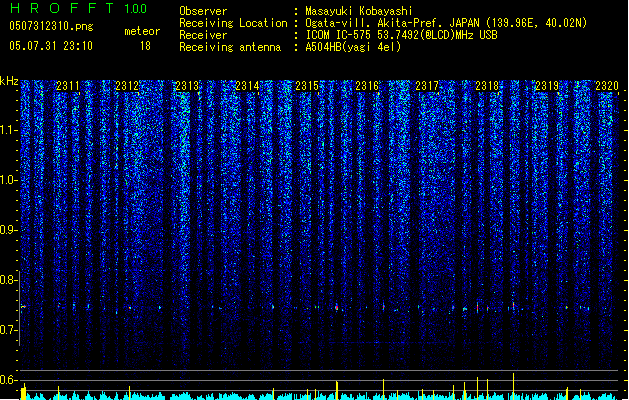Click observer name Masayuki Kobayashi
This screenshot has height=400, width=629.
coord(359,11)
